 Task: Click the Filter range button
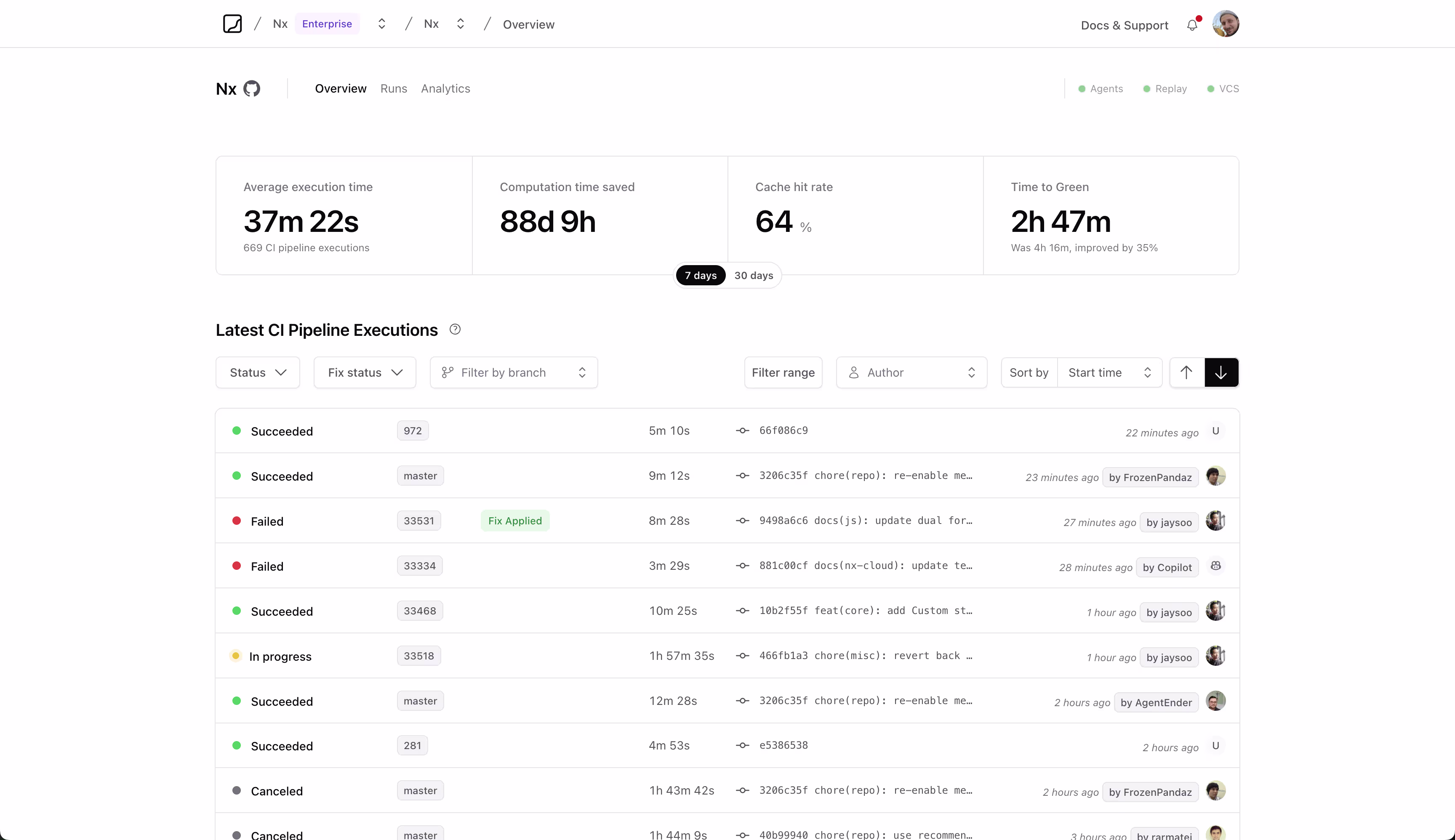click(783, 372)
